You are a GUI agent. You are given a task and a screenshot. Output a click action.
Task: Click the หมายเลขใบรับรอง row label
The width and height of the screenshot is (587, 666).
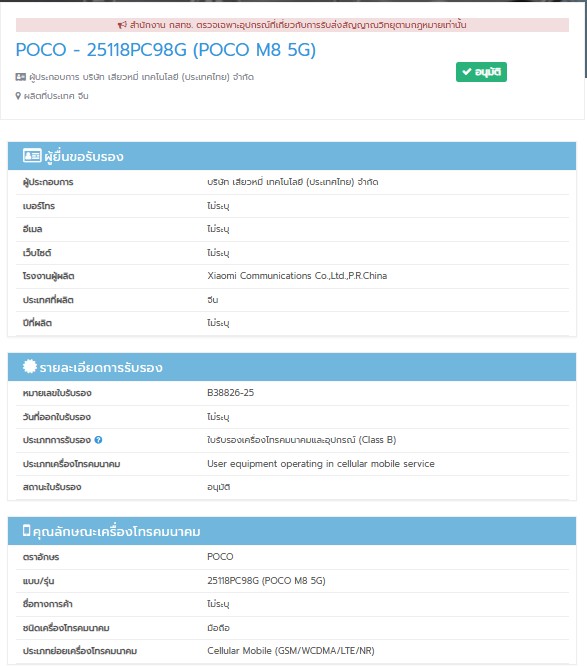point(57,393)
